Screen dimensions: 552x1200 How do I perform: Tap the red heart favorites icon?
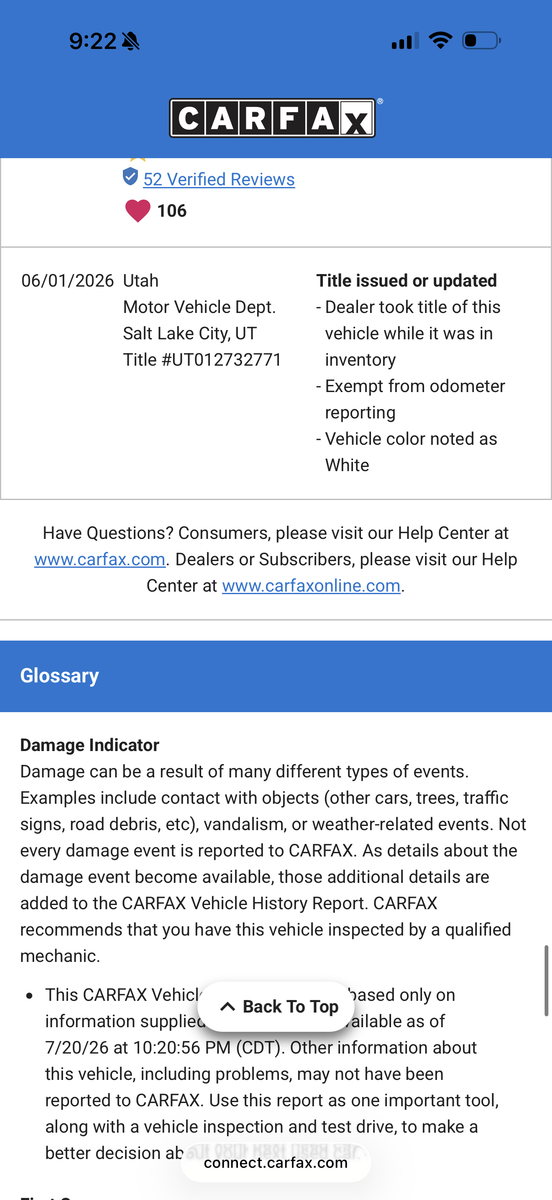click(137, 211)
